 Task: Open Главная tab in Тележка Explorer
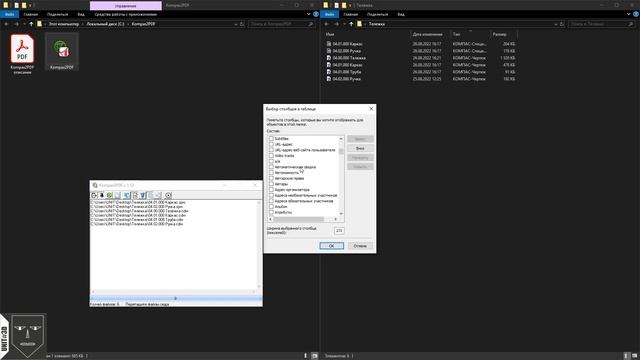click(x=351, y=14)
